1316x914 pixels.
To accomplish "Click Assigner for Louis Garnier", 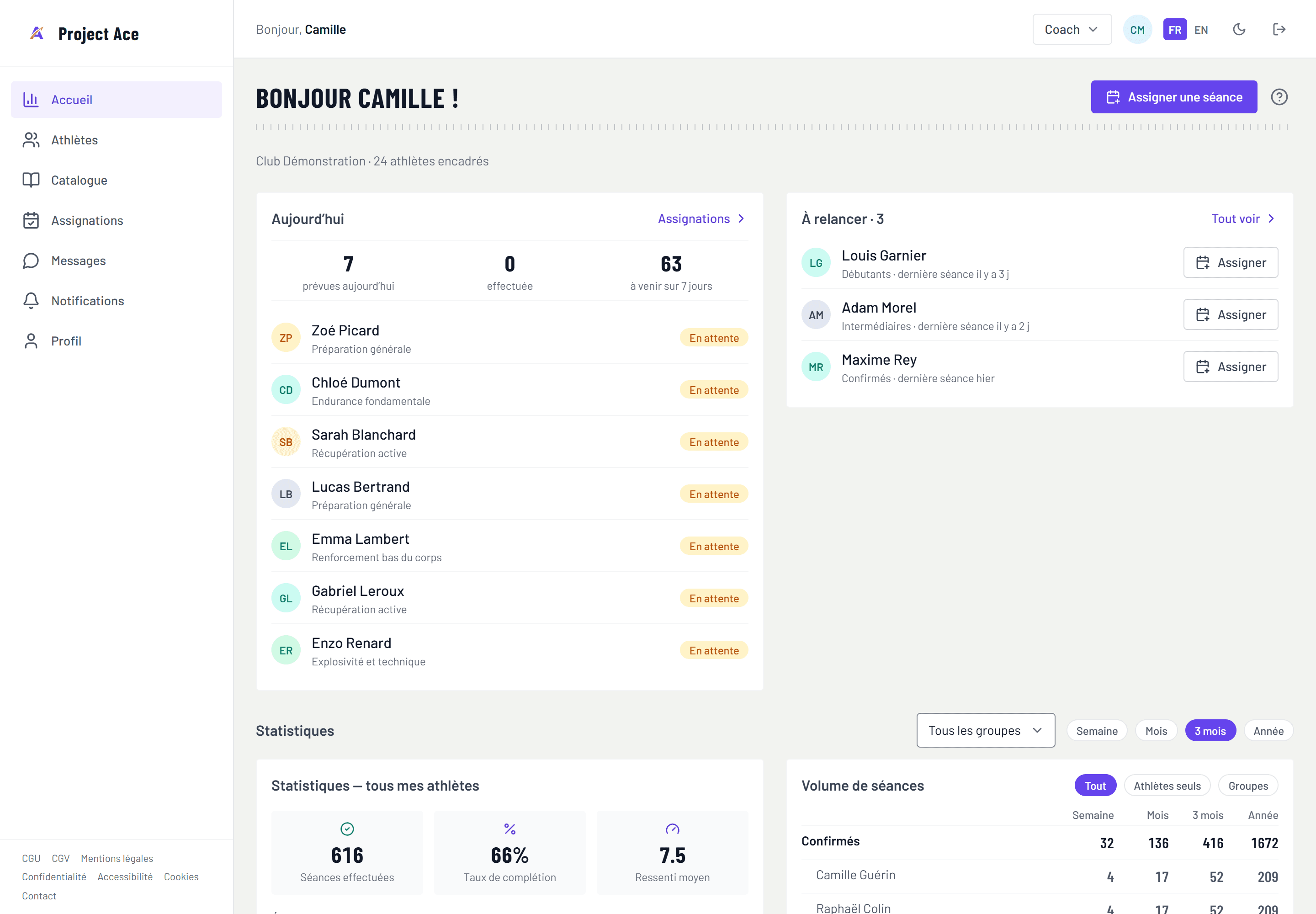I will [x=1230, y=262].
